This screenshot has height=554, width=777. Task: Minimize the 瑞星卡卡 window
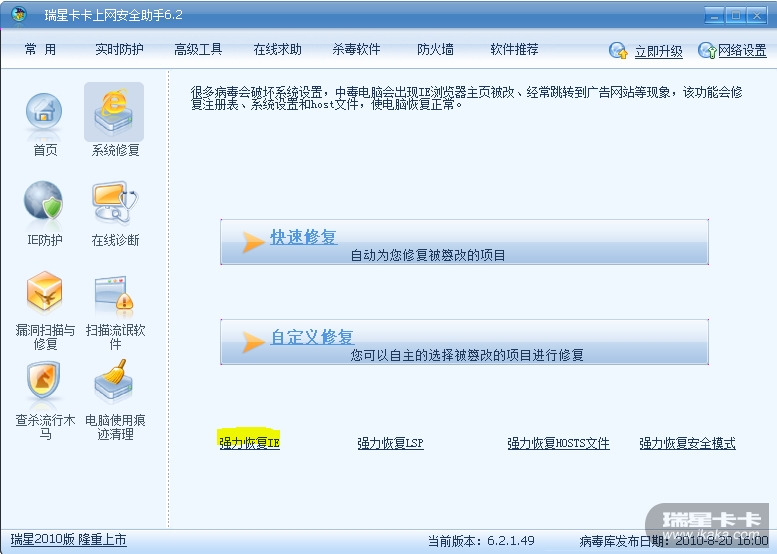[714, 15]
